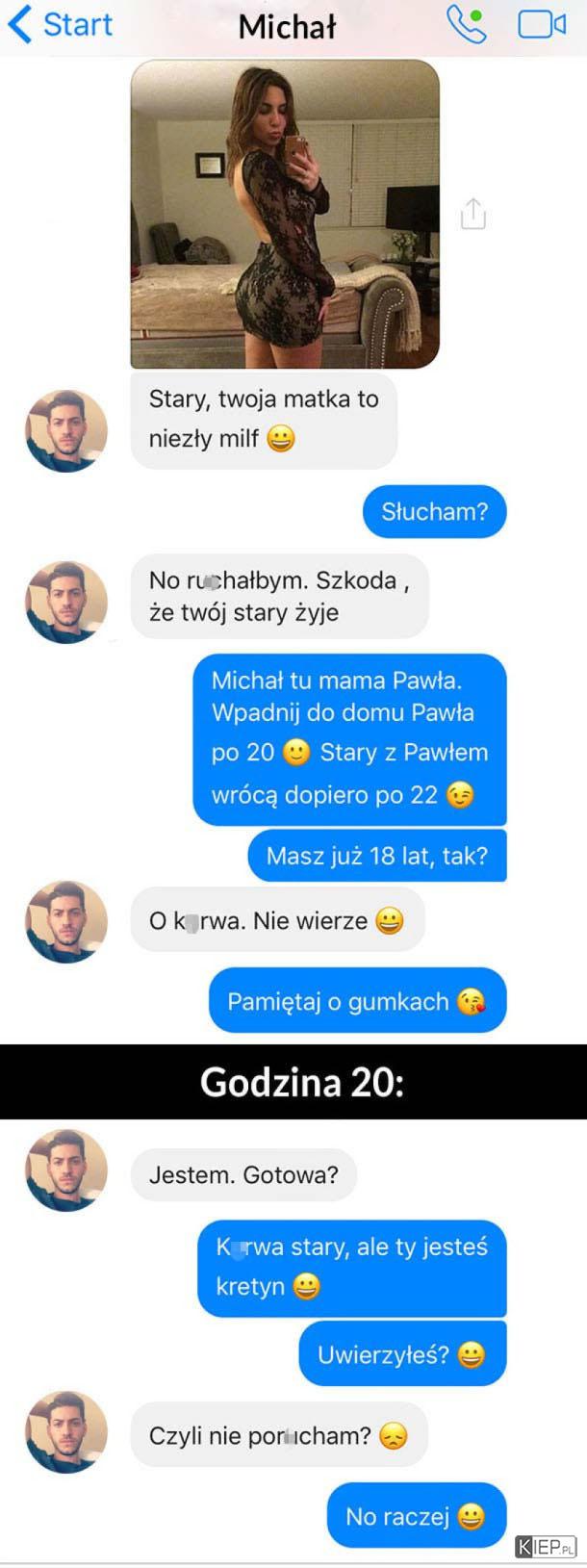The height and width of the screenshot is (1568, 587).
Task: Tap the Start back arrow
Action: point(19,24)
